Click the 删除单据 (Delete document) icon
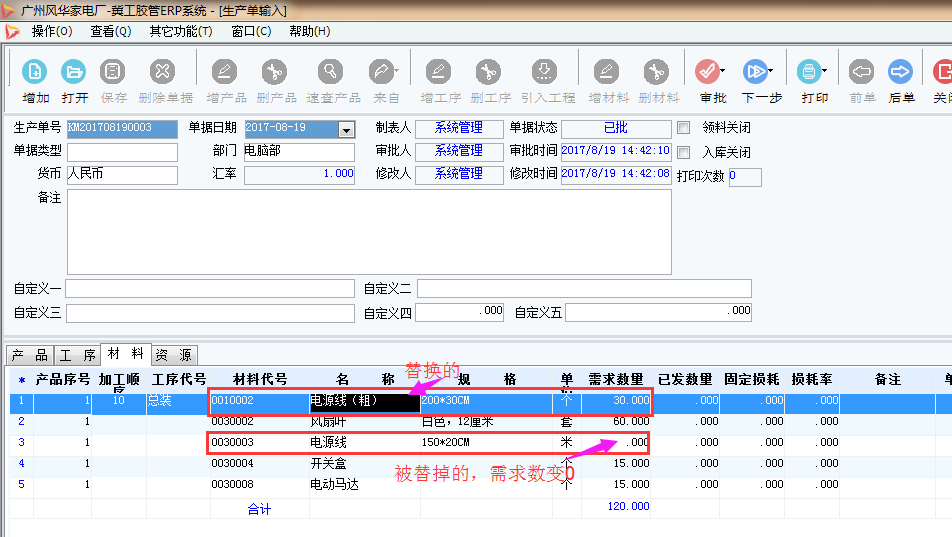The image size is (952, 537). point(164,72)
